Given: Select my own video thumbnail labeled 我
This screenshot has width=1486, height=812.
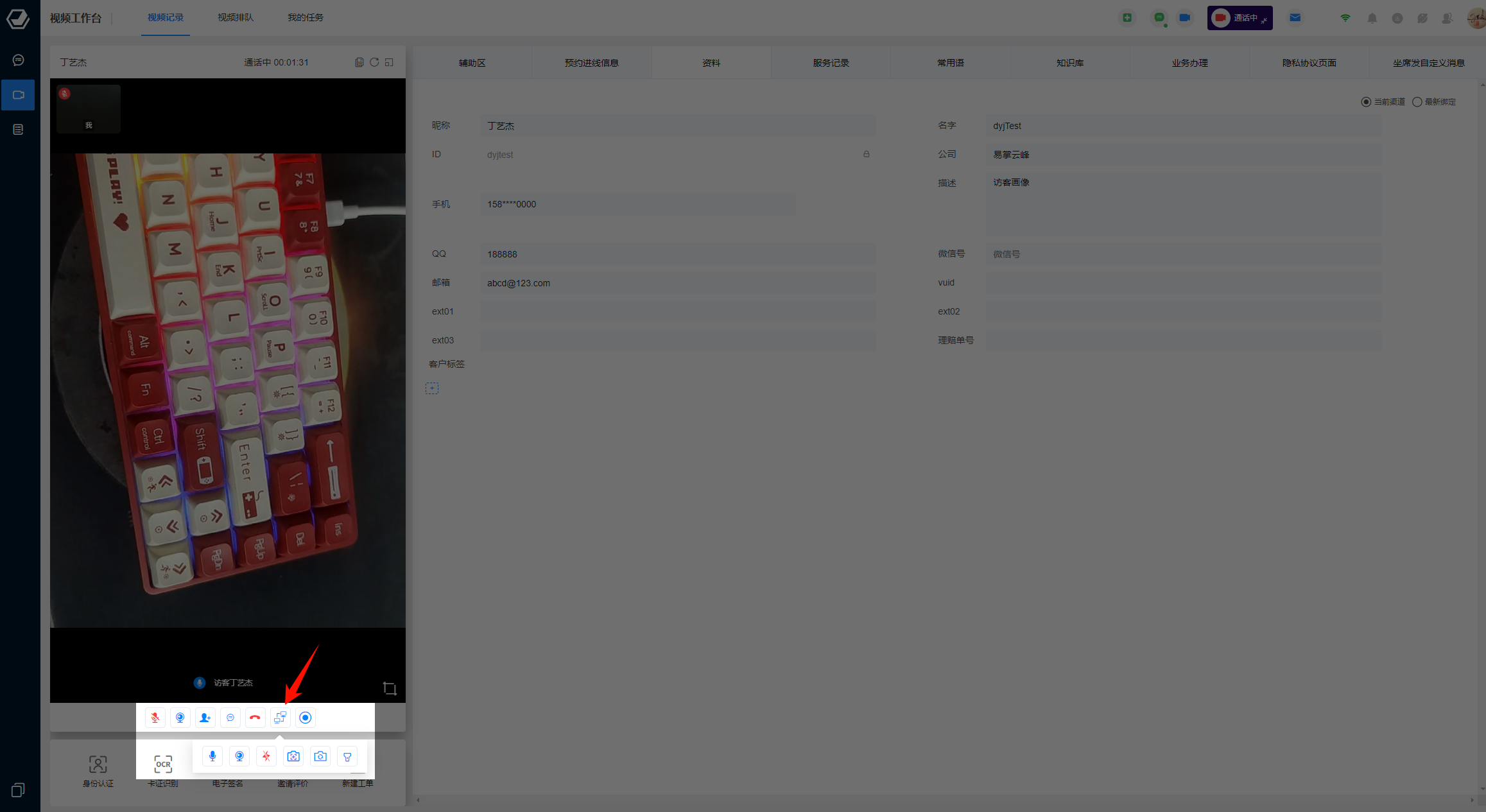Looking at the screenshot, I should point(89,109).
